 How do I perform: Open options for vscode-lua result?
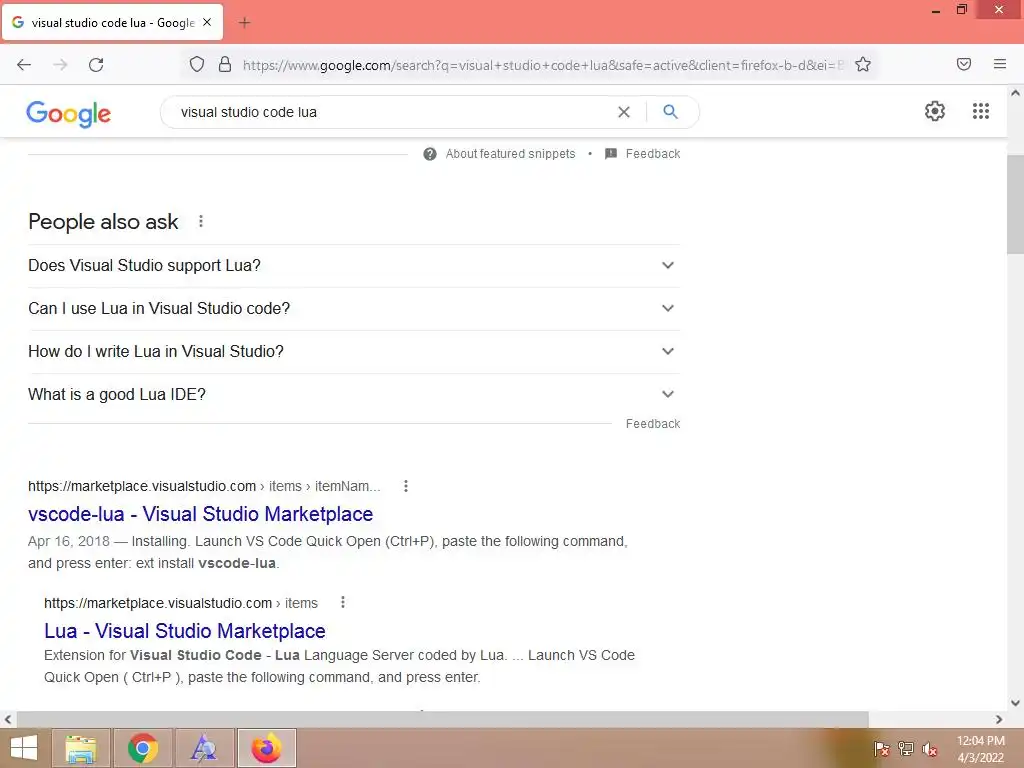pos(406,486)
